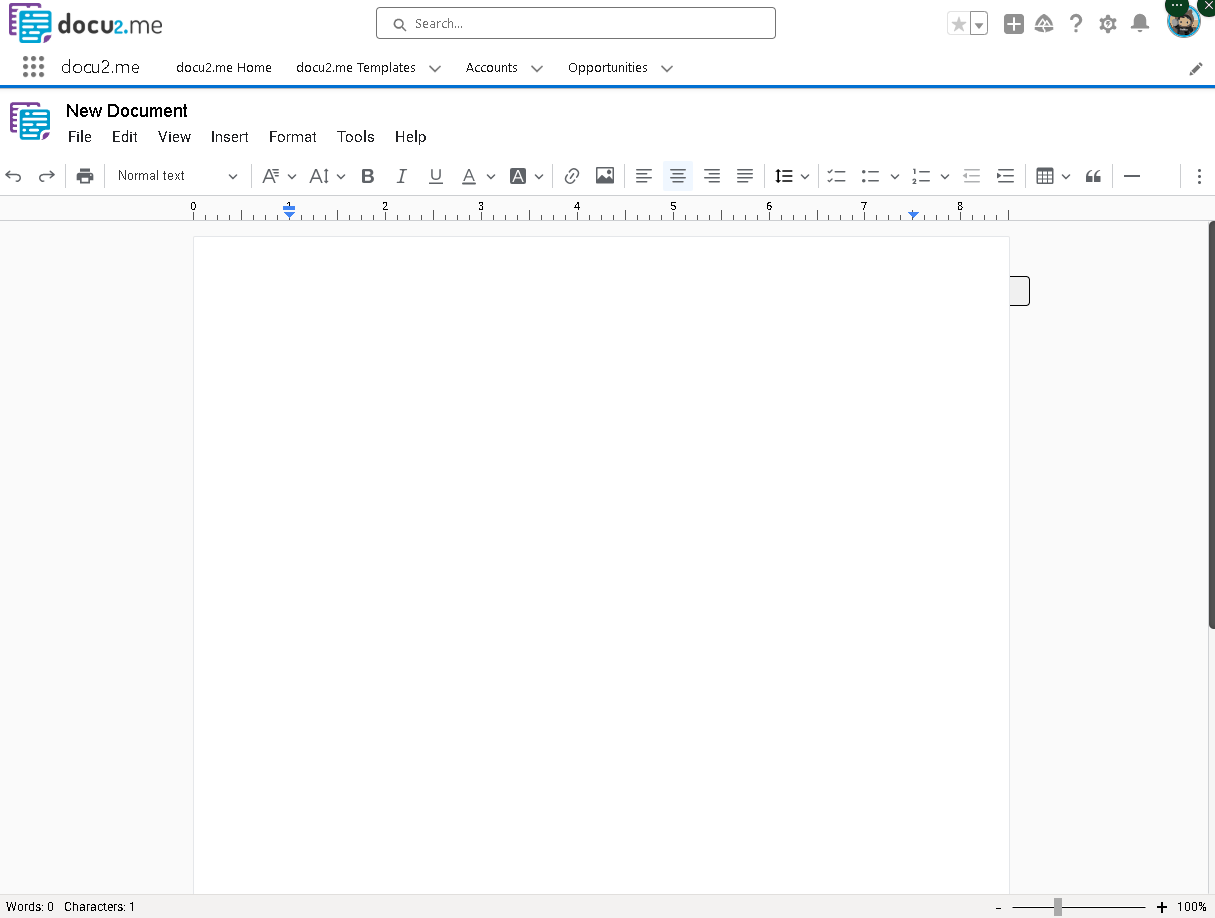Zoom in with the plus button
The height and width of the screenshot is (918, 1215).
(1161, 907)
